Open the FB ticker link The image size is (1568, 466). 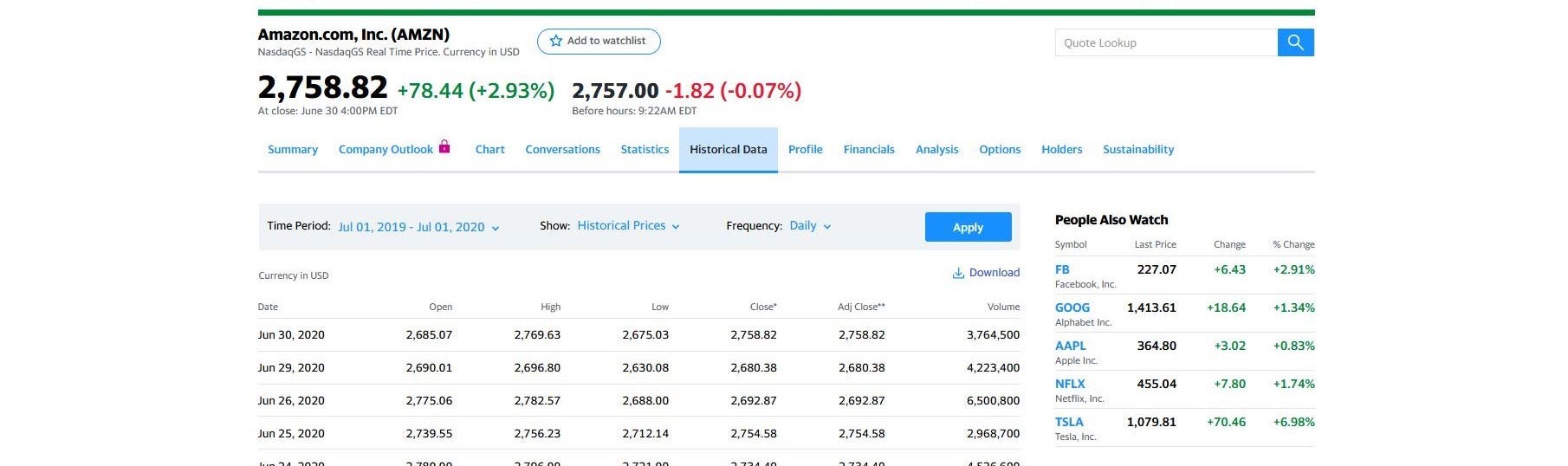coord(1062,269)
